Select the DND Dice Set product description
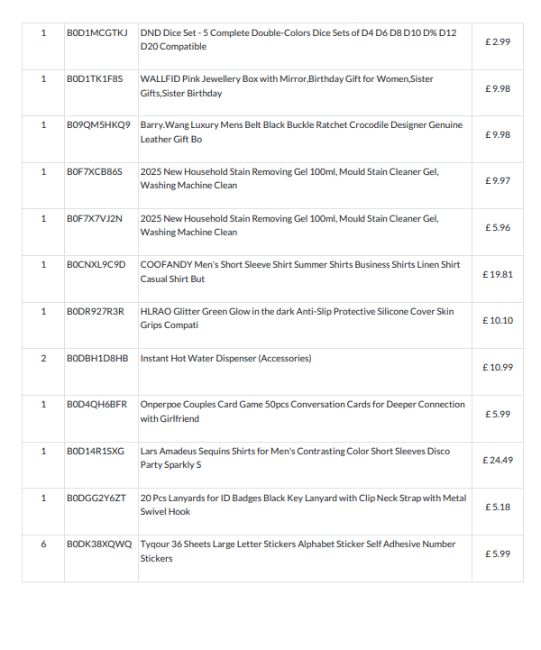This screenshot has width=541, height=650. point(298,39)
